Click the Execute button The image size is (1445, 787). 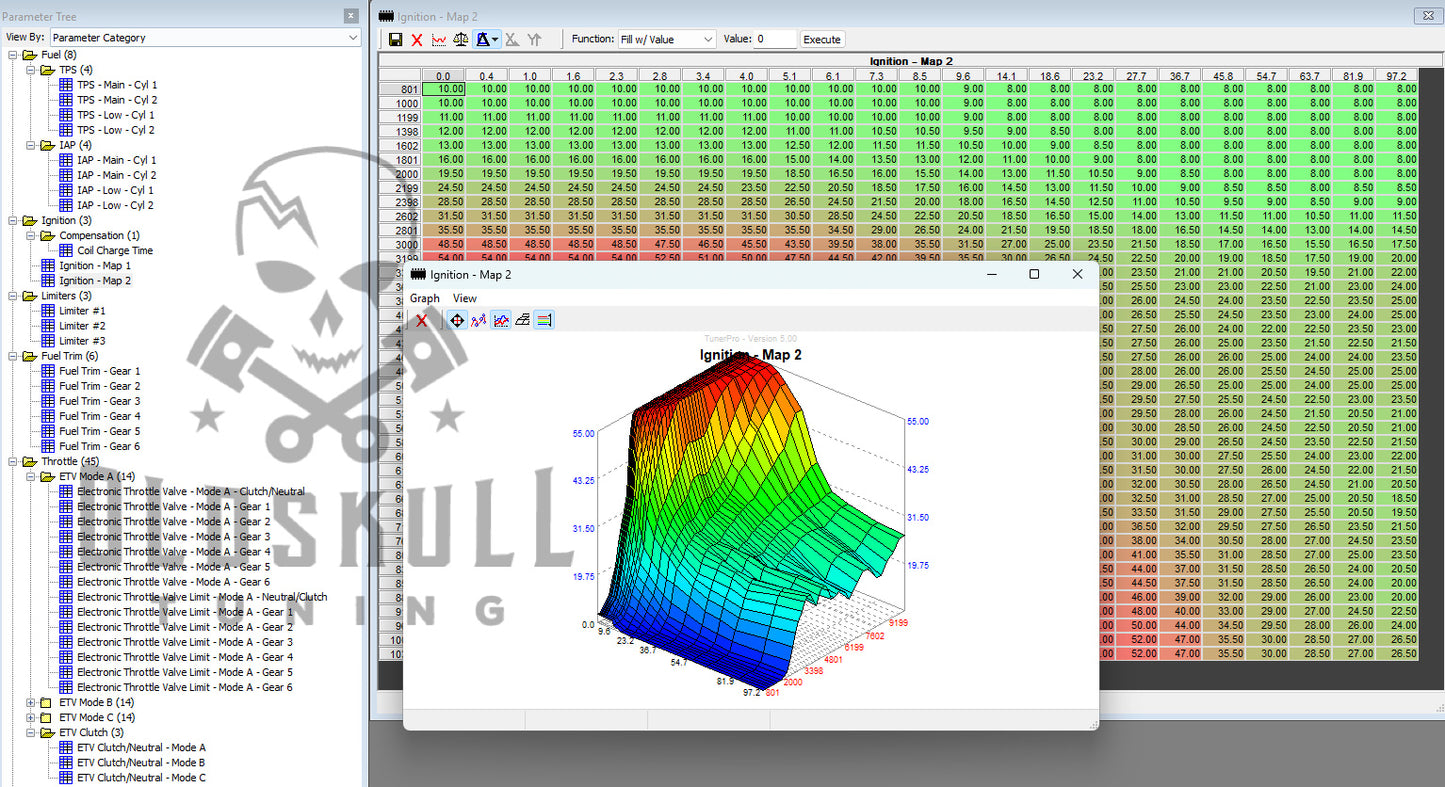(x=821, y=39)
